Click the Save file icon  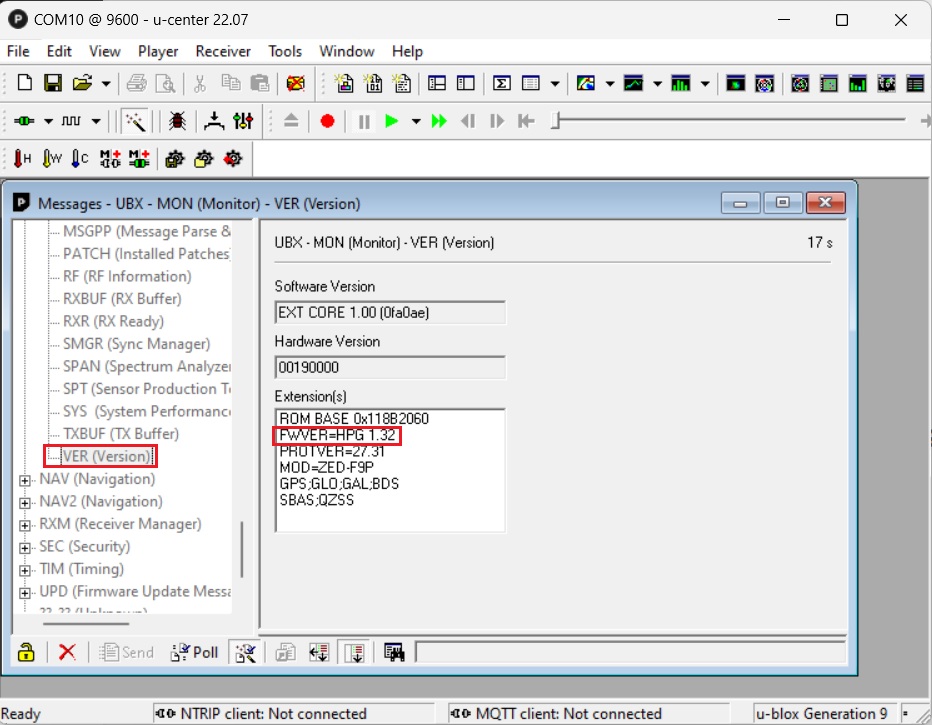pyautogui.click(x=53, y=84)
